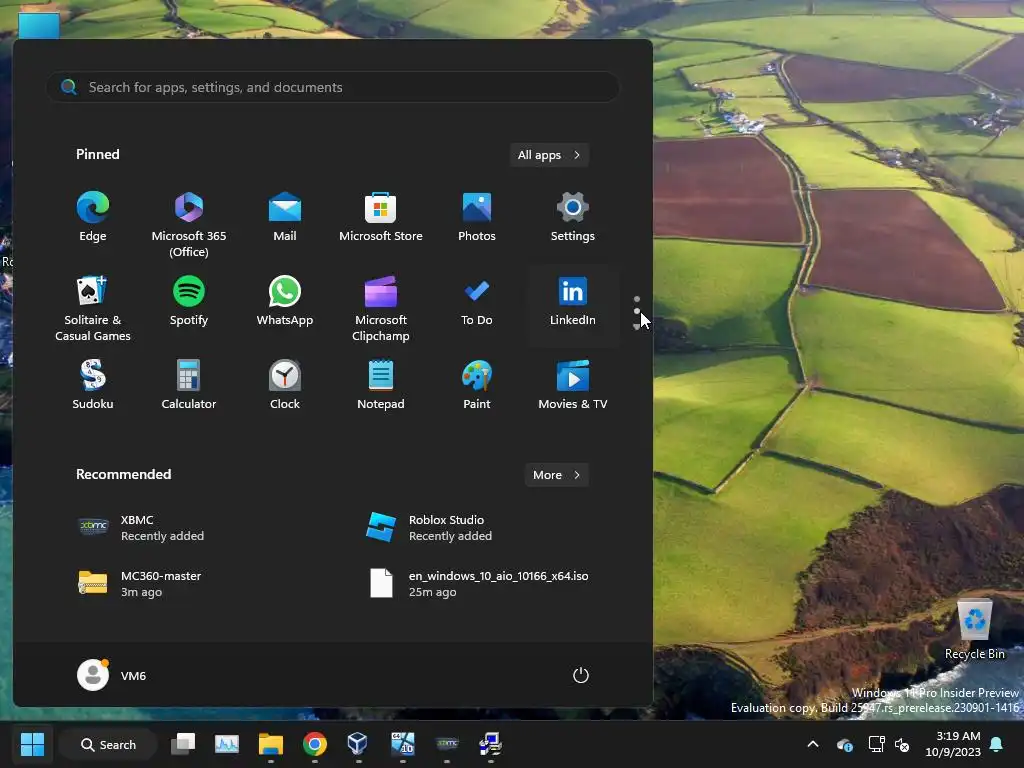Click the network tray icon
The width and height of the screenshot is (1024, 768).
pyautogui.click(x=876, y=744)
